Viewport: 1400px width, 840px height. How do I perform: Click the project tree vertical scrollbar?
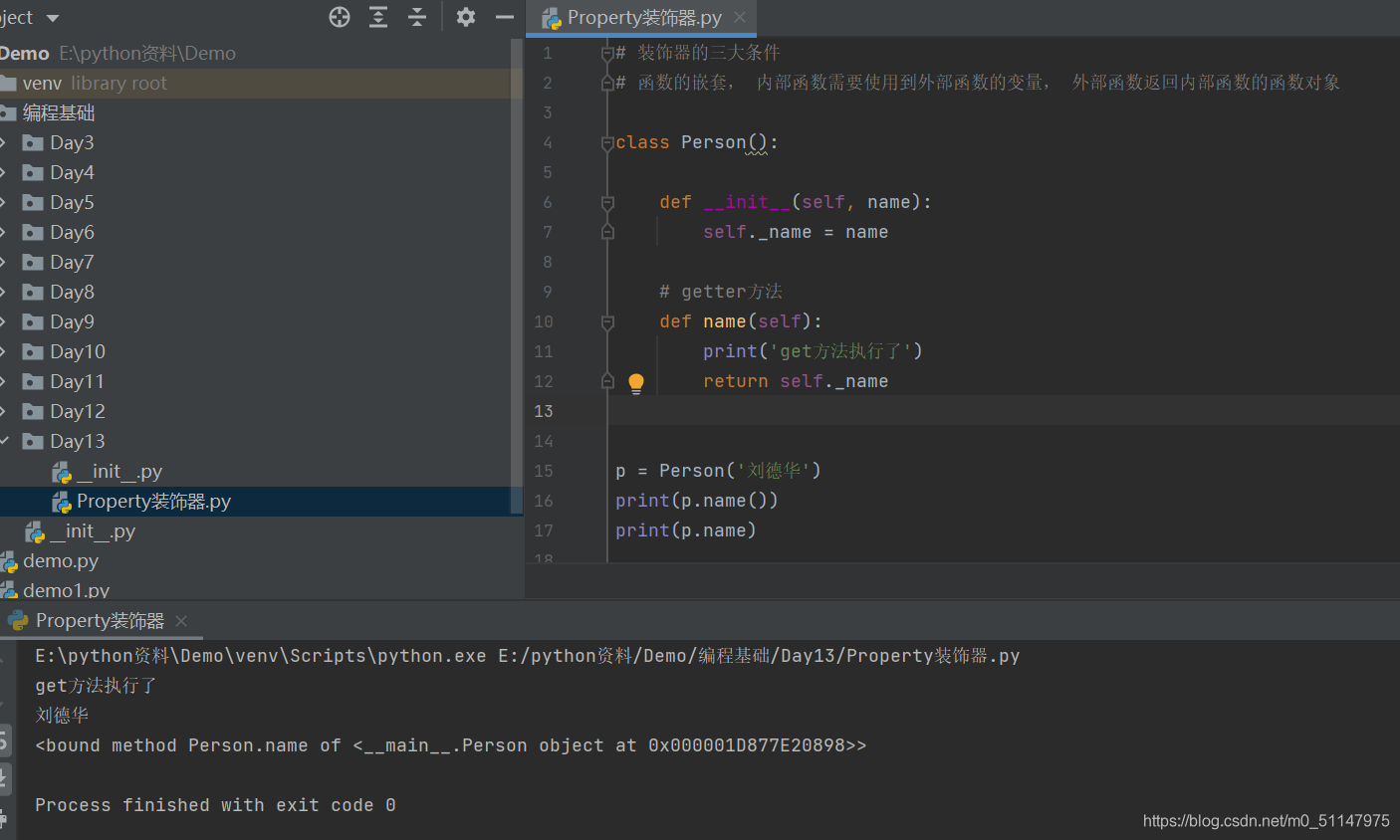(x=516, y=277)
